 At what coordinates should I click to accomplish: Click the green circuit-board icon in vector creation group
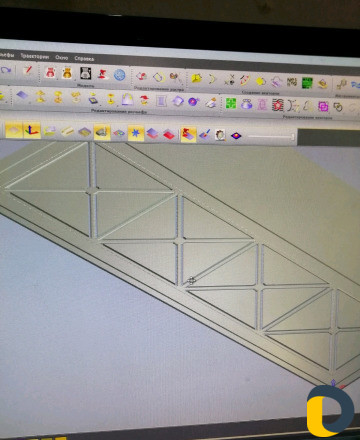tap(307, 83)
